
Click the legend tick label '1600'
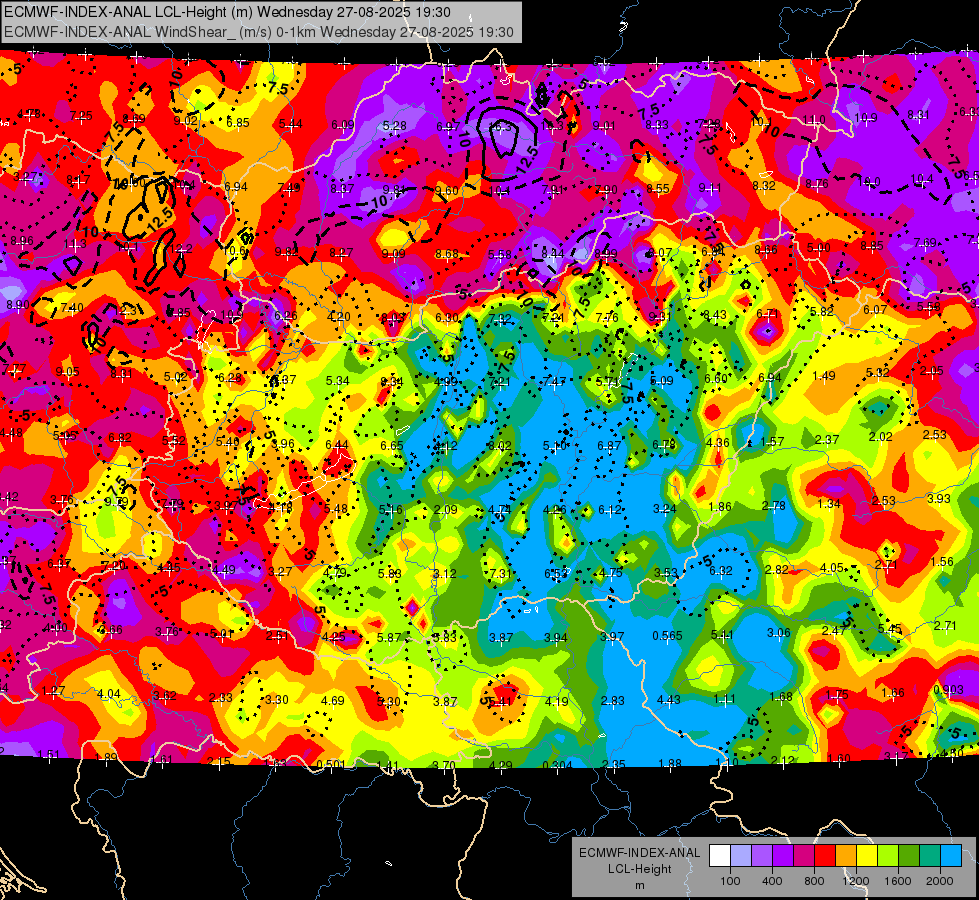(898, 881)
